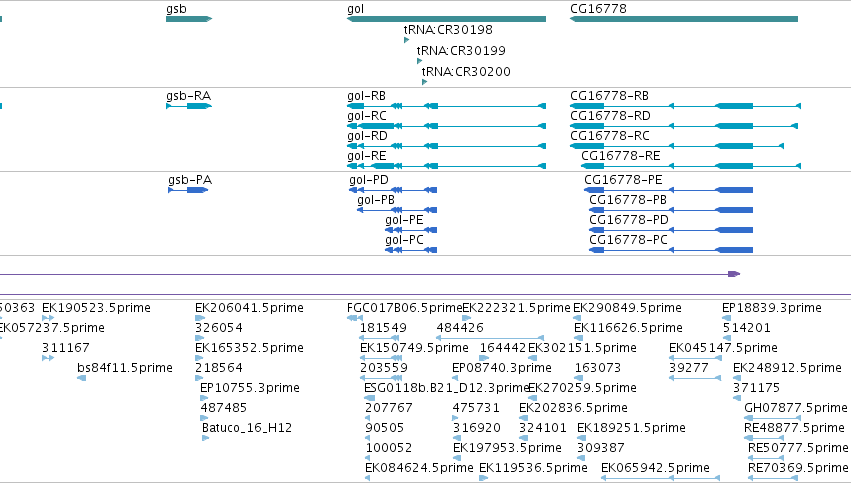Select the gol-RE transcript label
This screenshot has width=851, height=483.
[366, 156]
